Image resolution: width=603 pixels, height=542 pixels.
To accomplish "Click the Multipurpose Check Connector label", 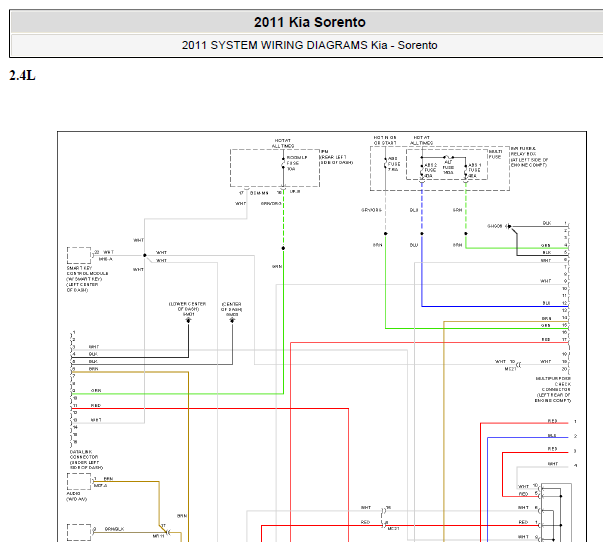I will pos(553,390).
